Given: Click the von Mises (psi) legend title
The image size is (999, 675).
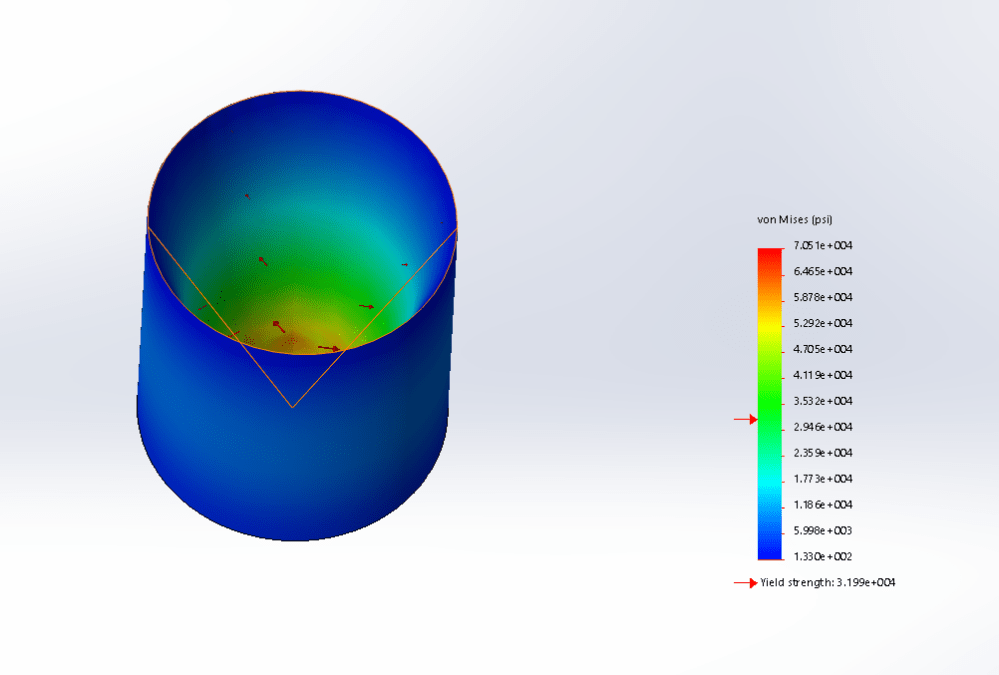Looking at the screenshot, I should tap(794, 219).
